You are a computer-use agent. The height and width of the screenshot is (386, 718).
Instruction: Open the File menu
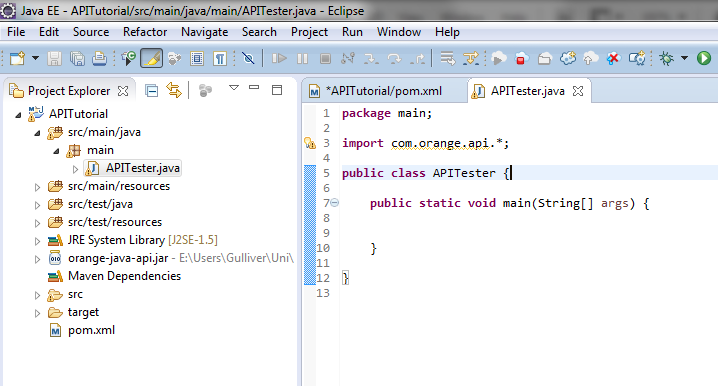point(16,32)
